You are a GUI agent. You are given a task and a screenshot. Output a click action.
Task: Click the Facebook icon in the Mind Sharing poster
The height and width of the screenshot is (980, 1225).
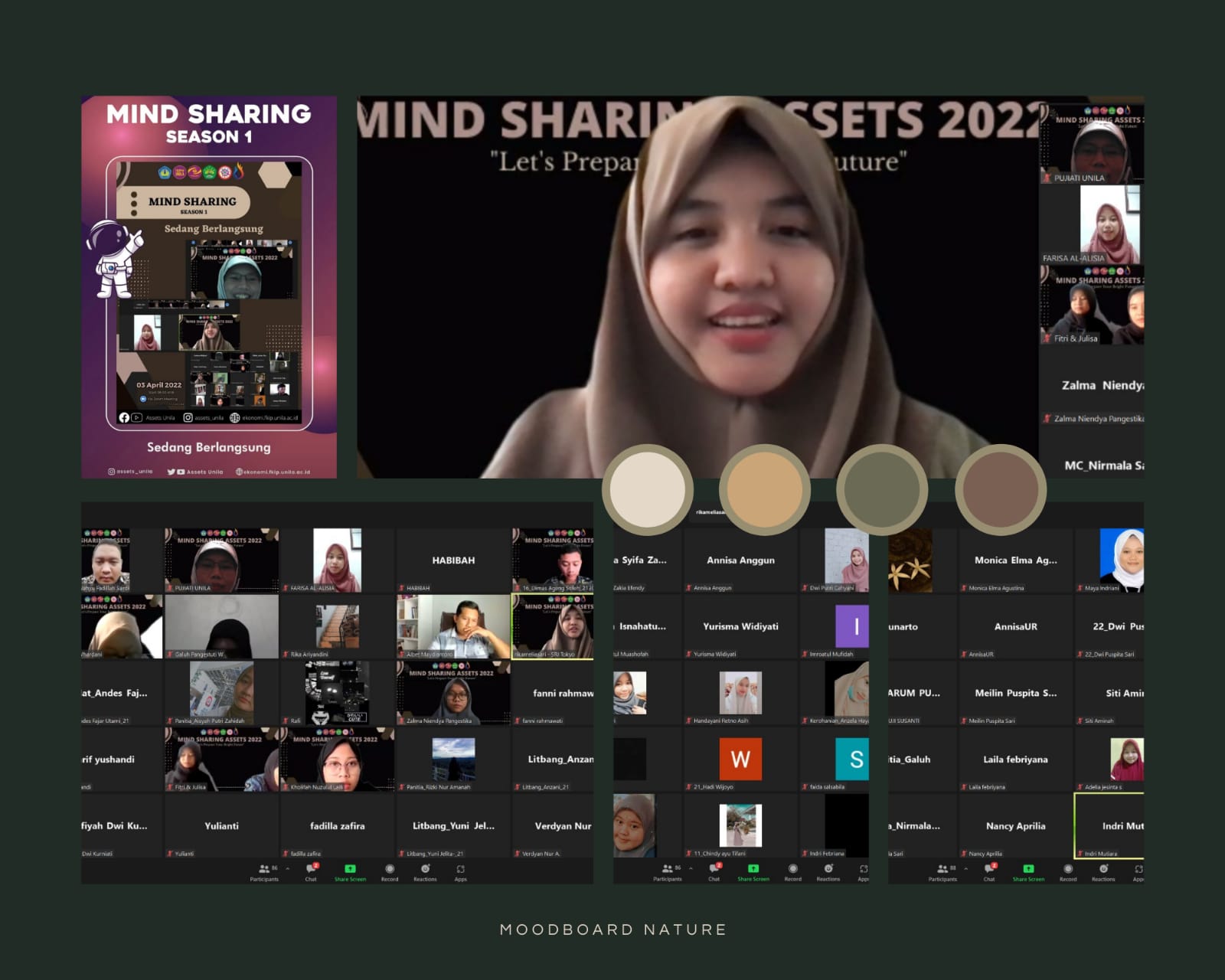pos(124,417)
